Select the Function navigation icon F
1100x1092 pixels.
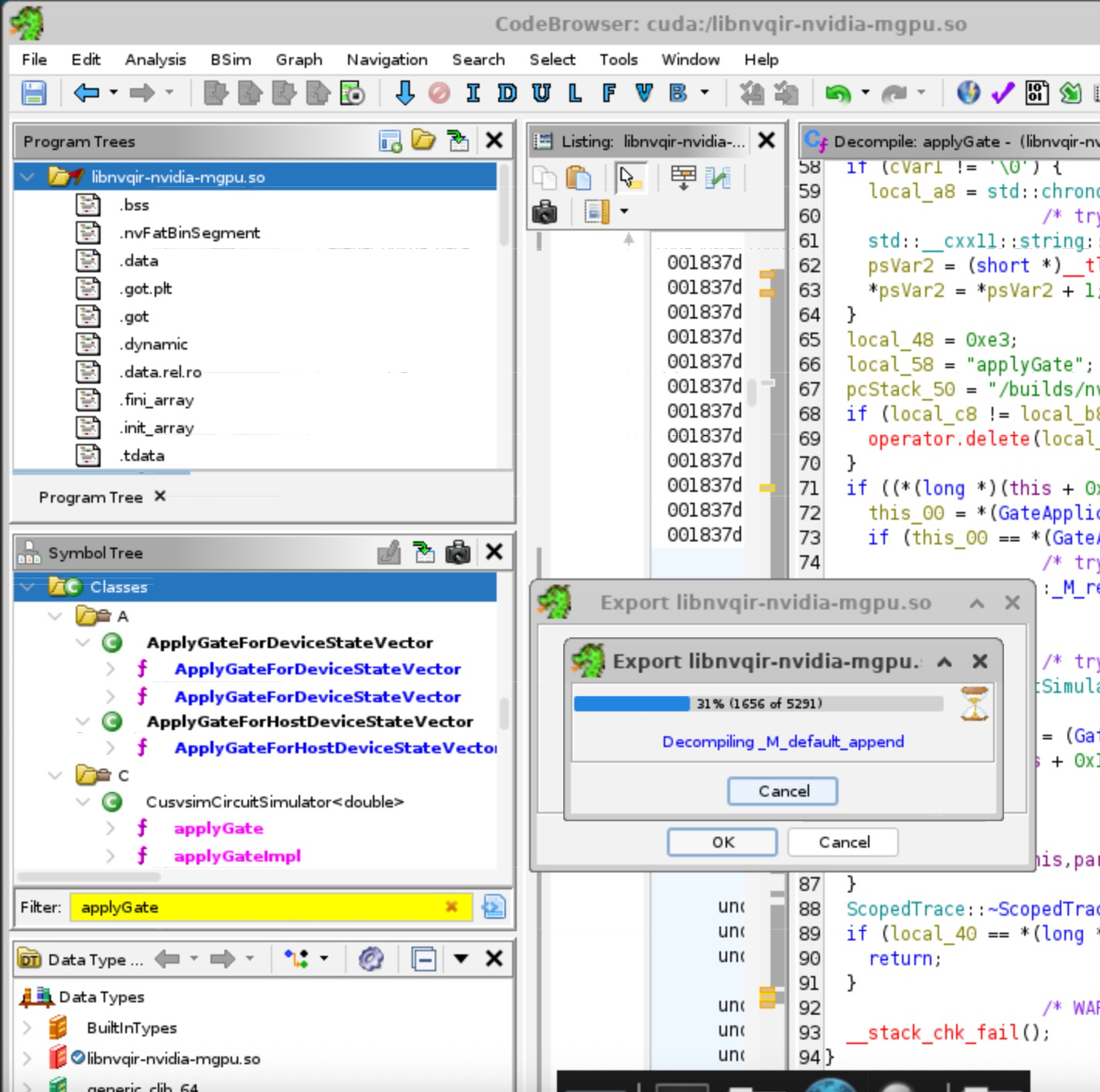click(x=609, y=94)
